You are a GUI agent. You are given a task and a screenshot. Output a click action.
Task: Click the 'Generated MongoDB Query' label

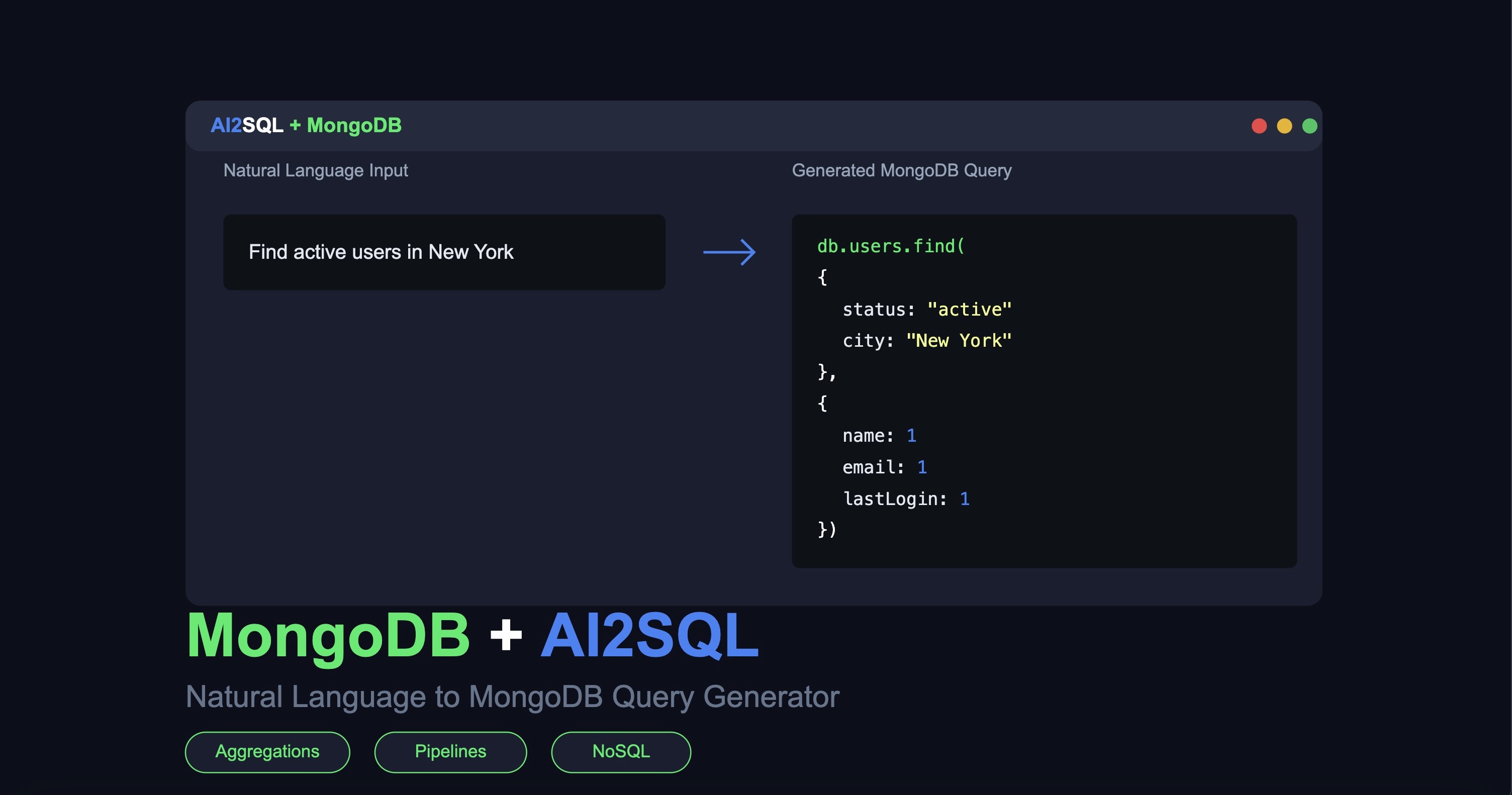902,171
